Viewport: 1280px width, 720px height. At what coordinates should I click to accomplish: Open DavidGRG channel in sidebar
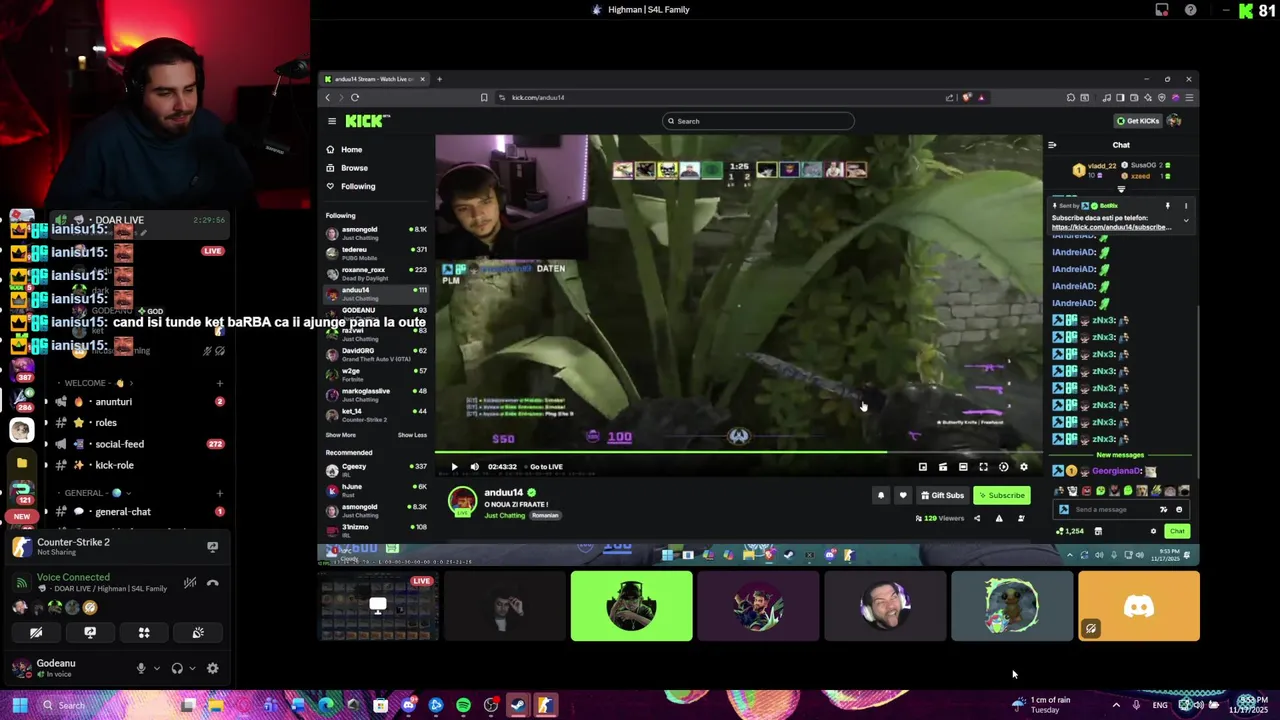click(376, 353)
